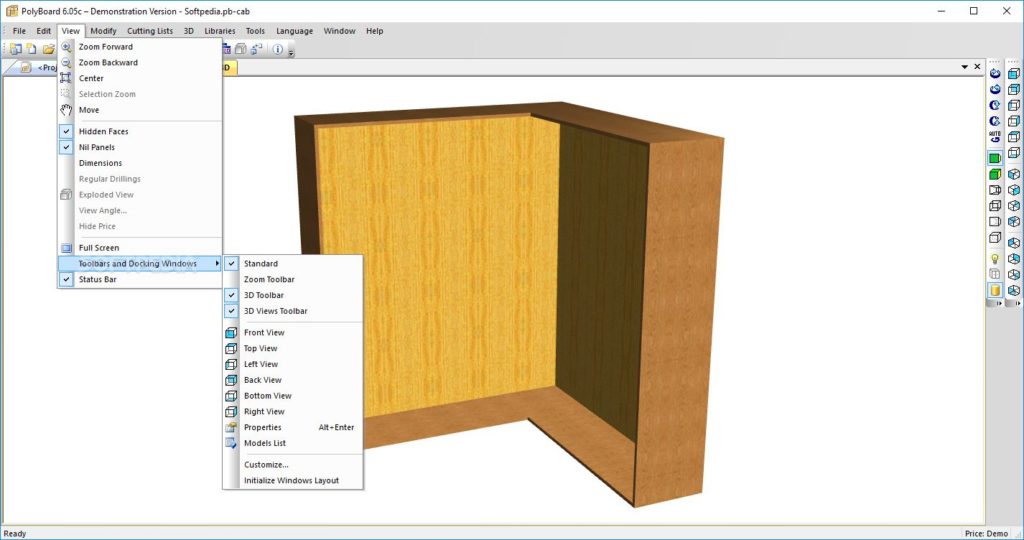The image size is (1024, 540).
Task: Open the Edit menu
Action: pyautogui.click(x=44, y=31)
